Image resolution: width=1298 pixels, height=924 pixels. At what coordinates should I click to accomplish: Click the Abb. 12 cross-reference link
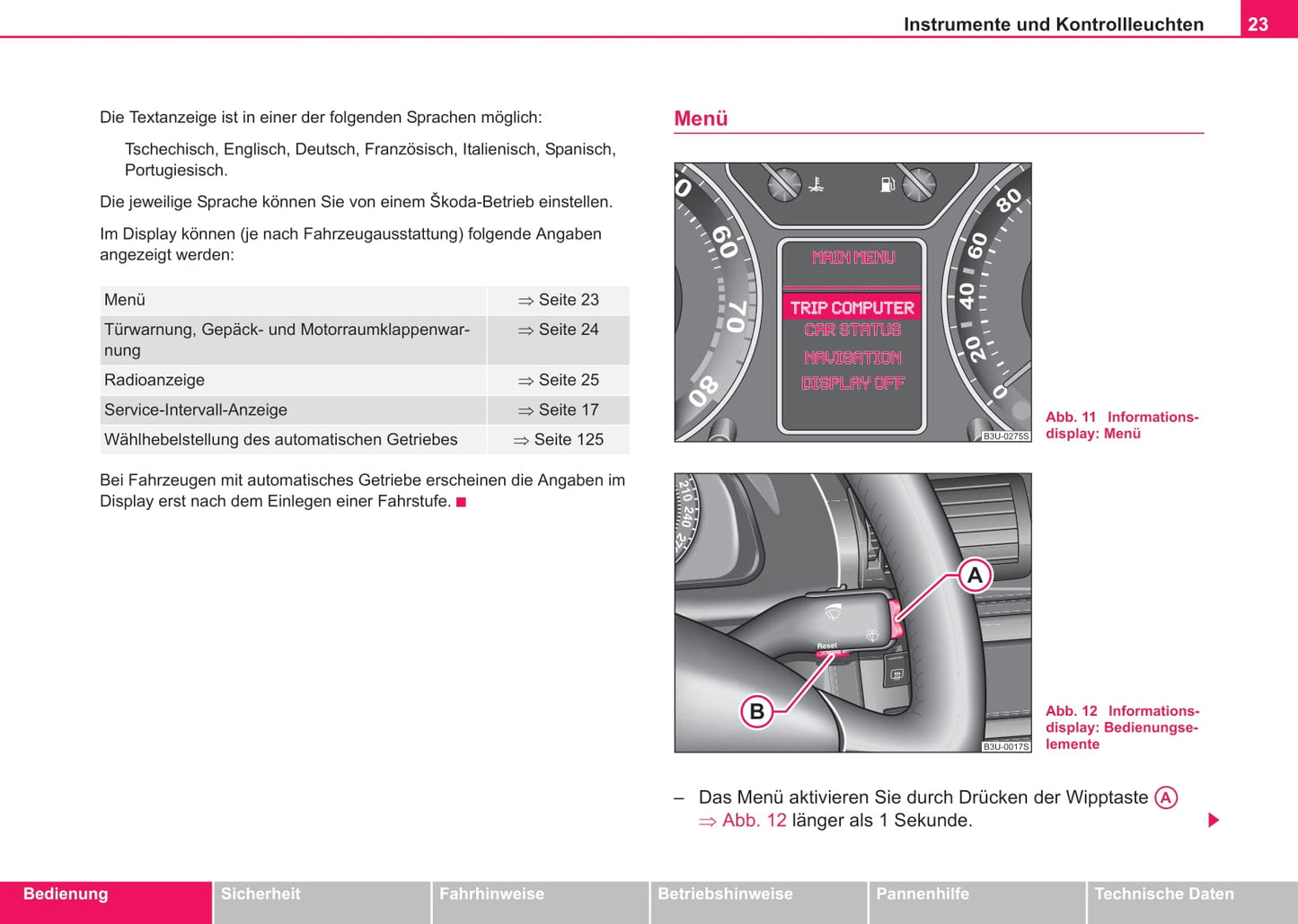coord(744,820)
